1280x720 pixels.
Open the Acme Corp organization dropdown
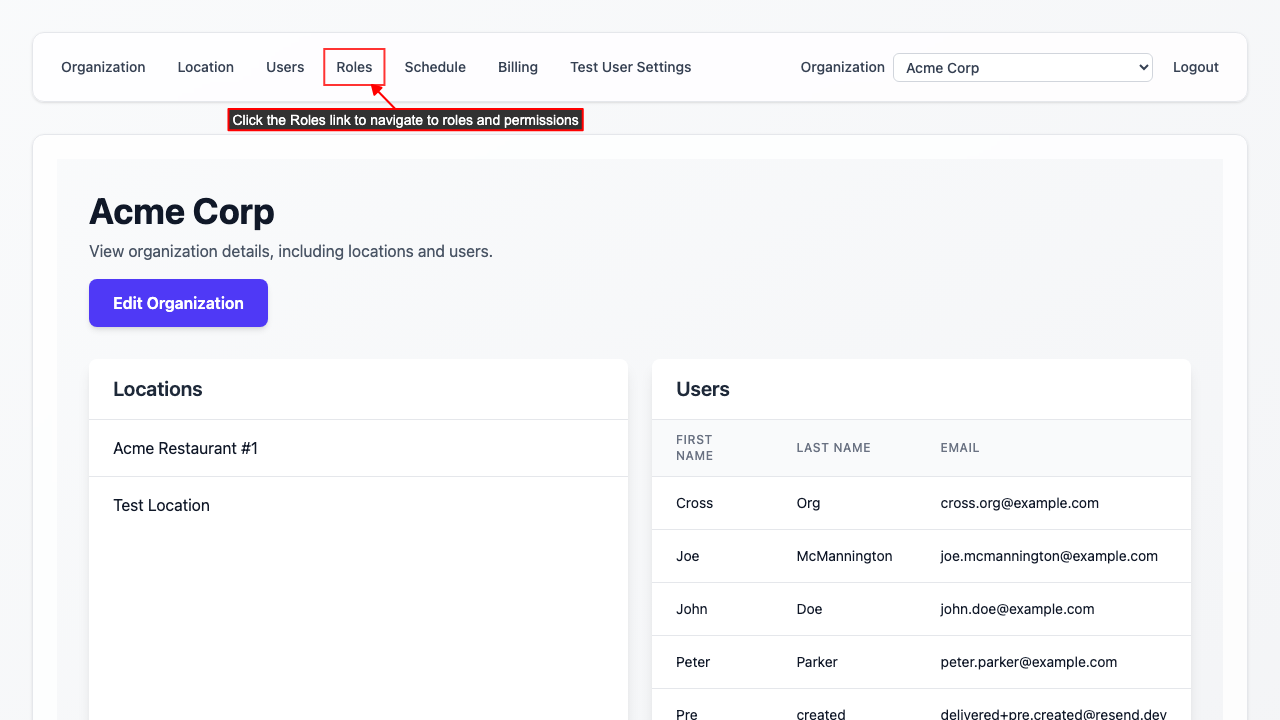[1022, 67]
